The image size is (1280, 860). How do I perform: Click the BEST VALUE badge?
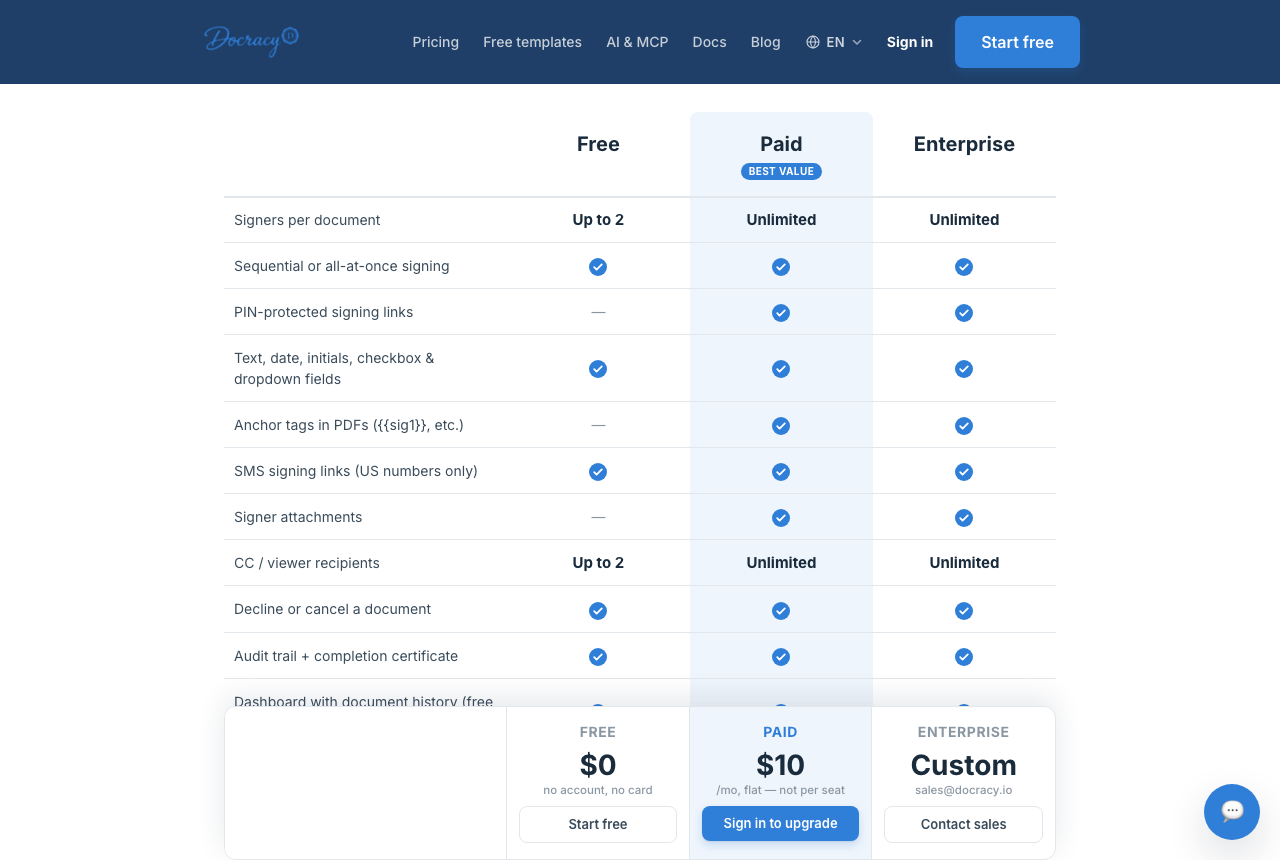coord(781,171)
